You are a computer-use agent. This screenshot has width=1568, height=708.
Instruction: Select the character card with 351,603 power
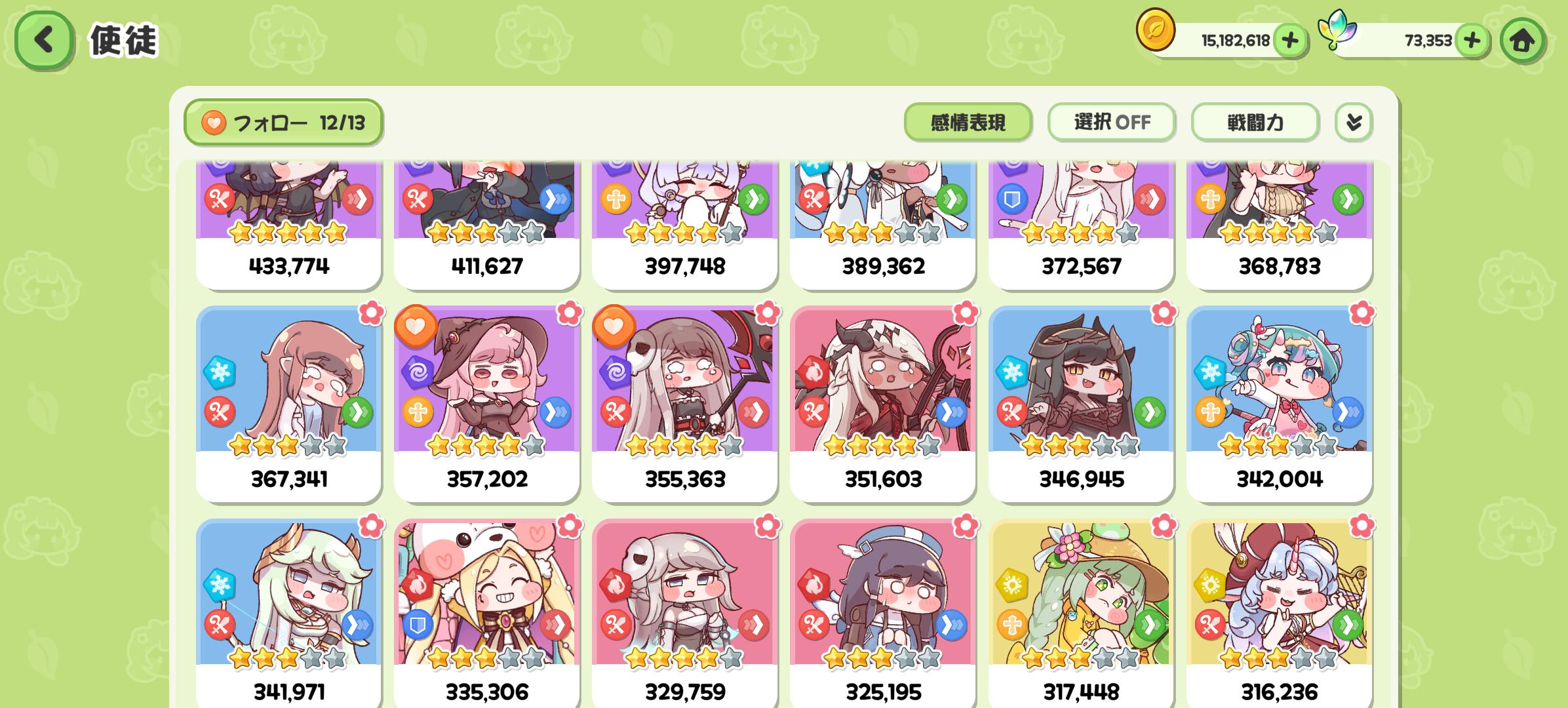pyautogui.click(x=882, y=404)
